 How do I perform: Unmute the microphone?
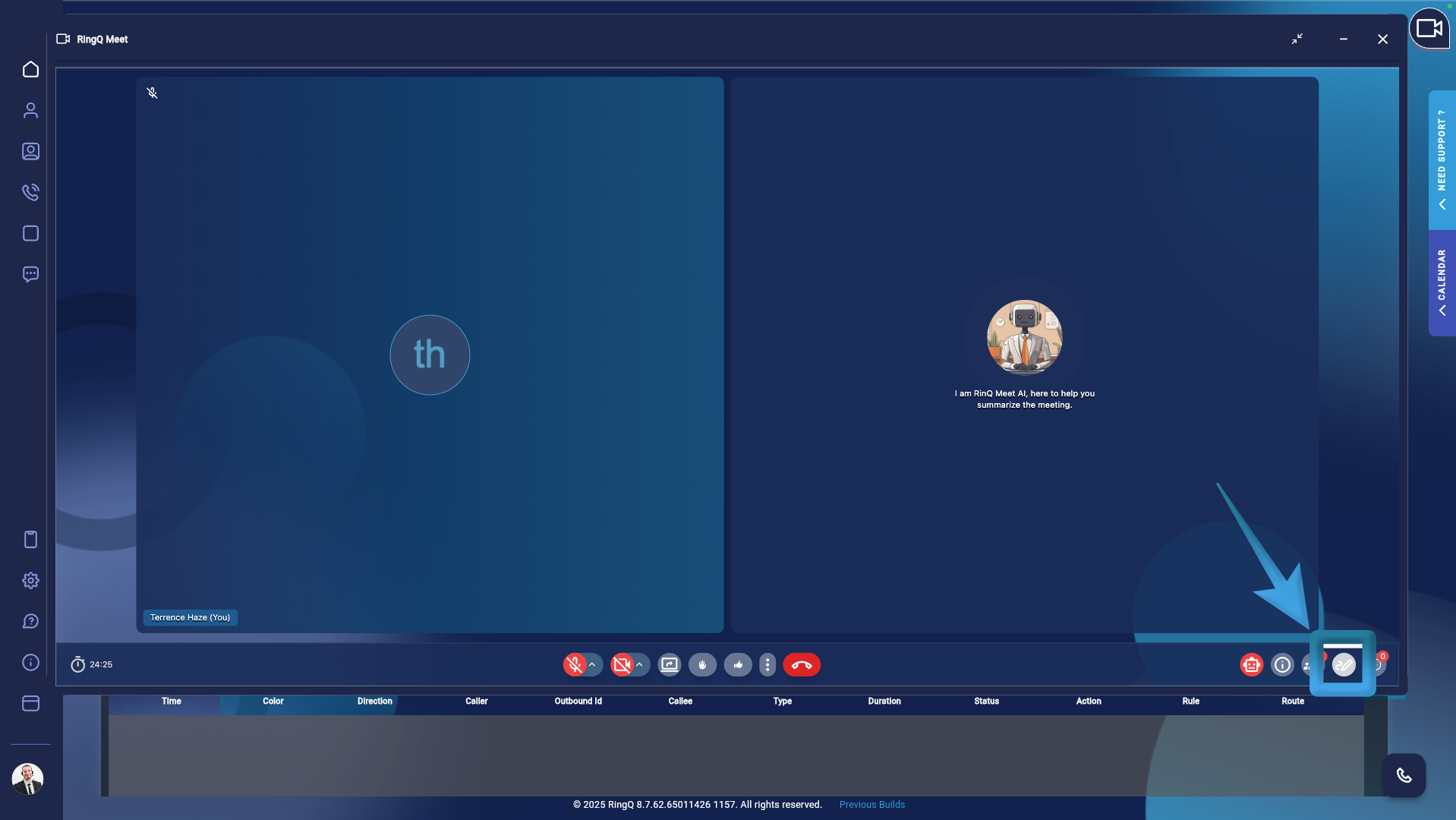(x=575, y=664)
